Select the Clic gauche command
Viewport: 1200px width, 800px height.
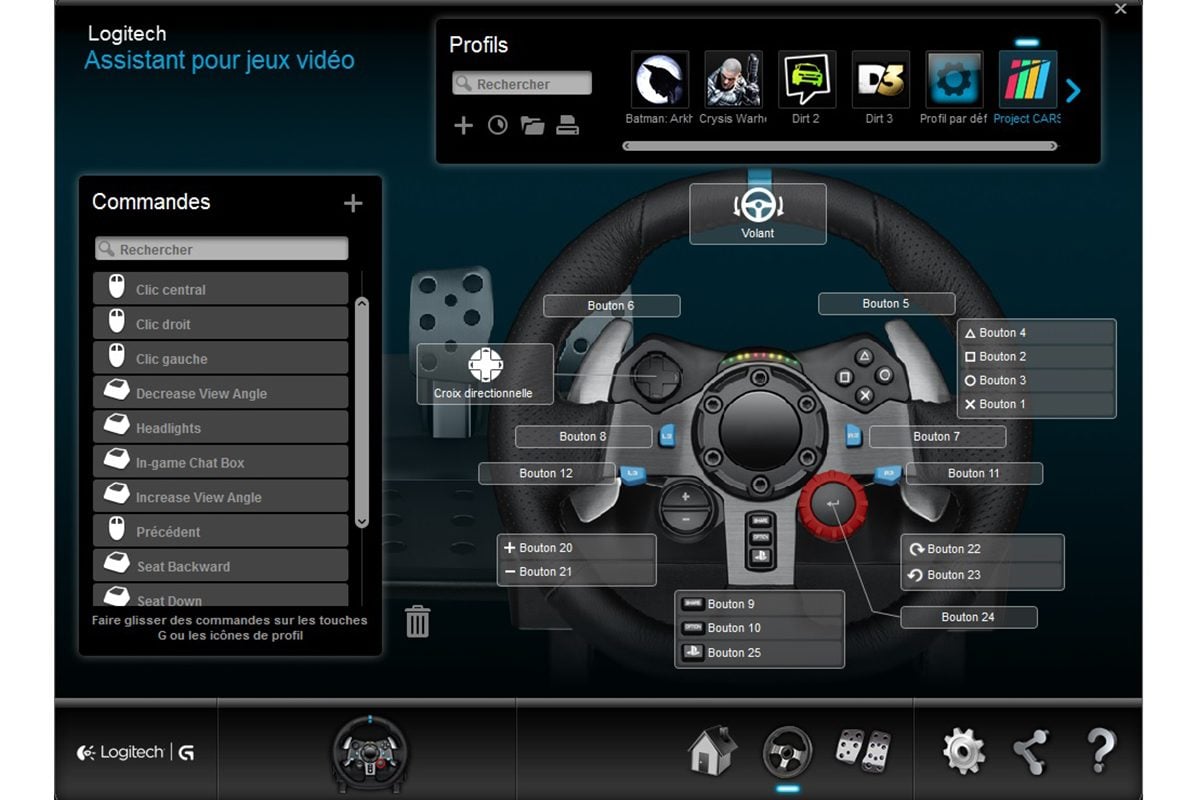[221, 358]
